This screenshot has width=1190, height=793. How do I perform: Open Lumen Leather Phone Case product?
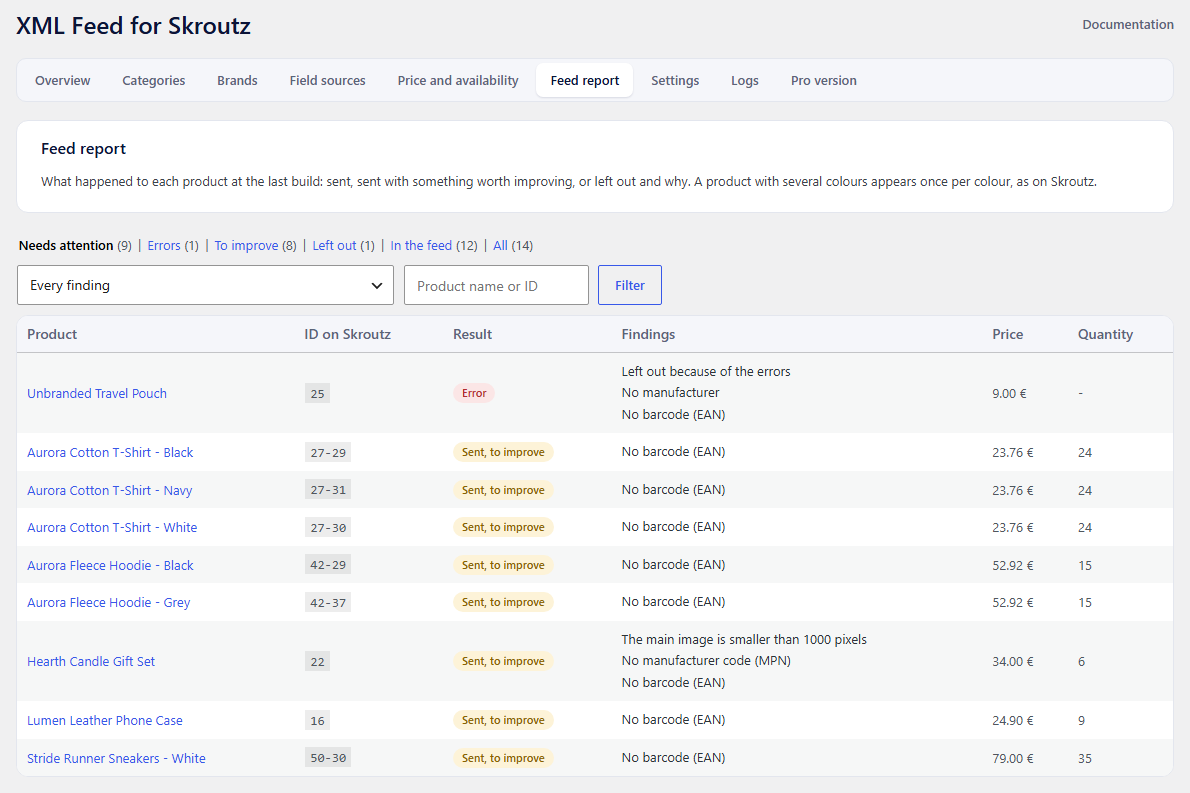coord(105,721)
